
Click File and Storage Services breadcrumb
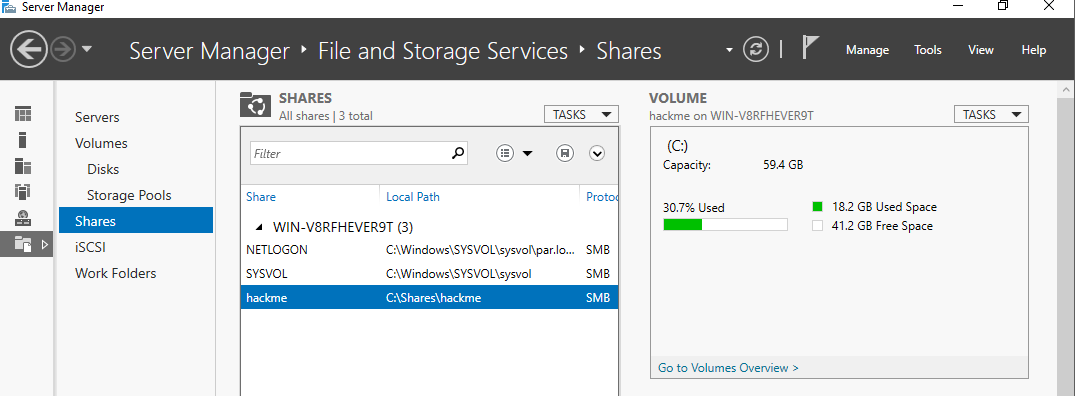click(x=443, y=51)
